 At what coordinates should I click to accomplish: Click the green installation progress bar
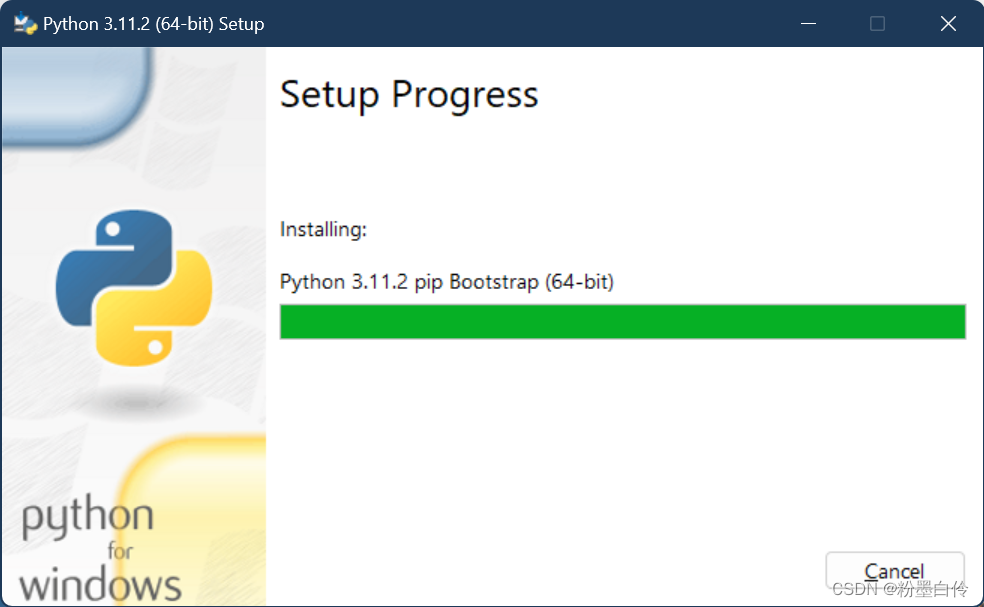[623, 321]
